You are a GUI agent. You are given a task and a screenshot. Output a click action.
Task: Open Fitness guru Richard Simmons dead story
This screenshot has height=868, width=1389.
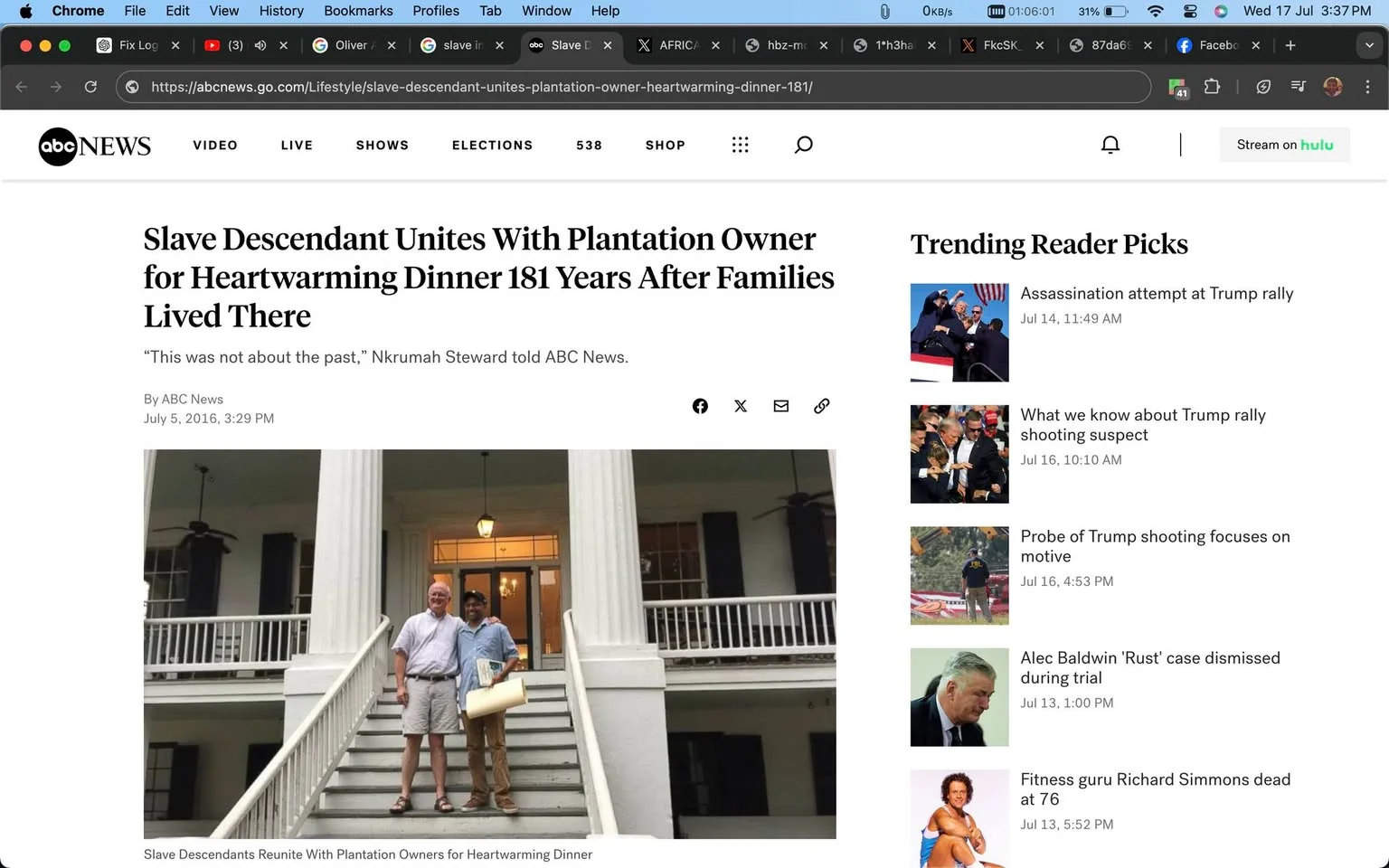coord(1155,789)
